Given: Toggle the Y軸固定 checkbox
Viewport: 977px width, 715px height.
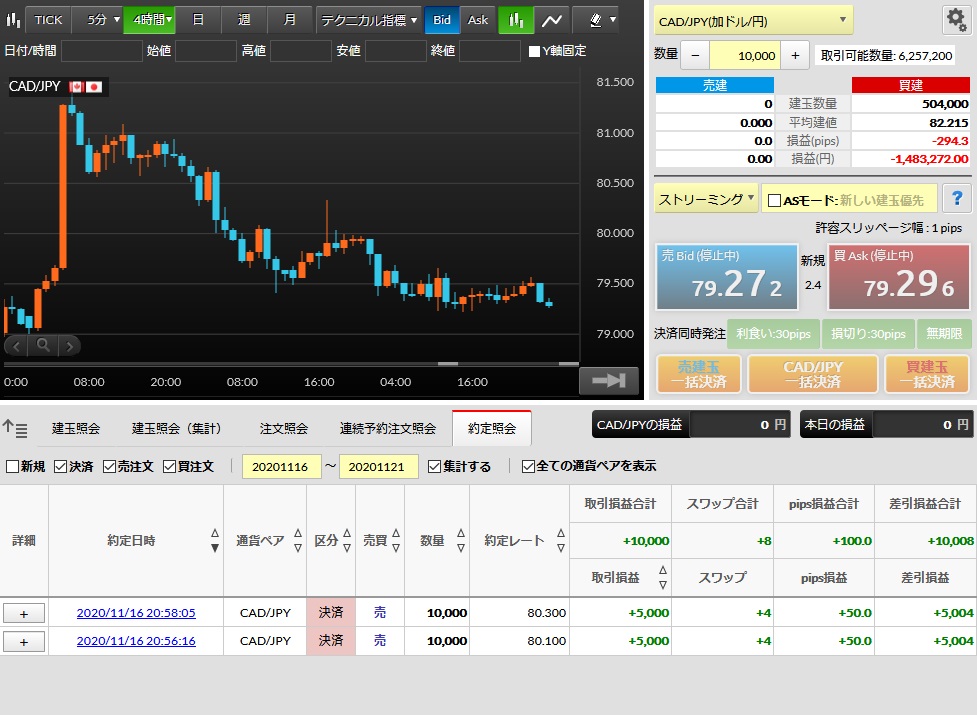Looking at the screenshot, I should click(x=534, y=51).
